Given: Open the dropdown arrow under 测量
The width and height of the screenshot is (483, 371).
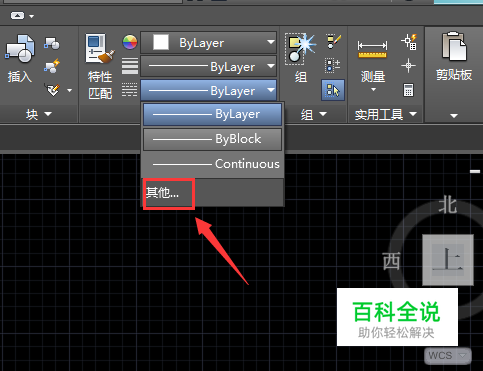Looking at the screenshot, I should pos(373,89).
